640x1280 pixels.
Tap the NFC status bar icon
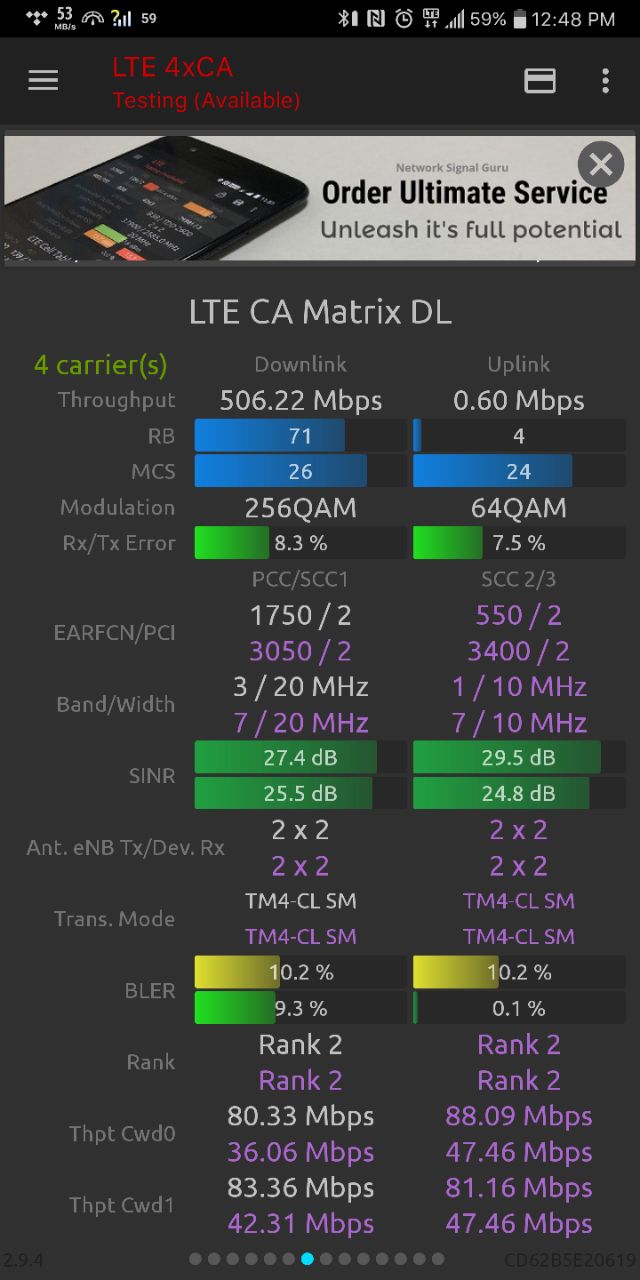375,18
